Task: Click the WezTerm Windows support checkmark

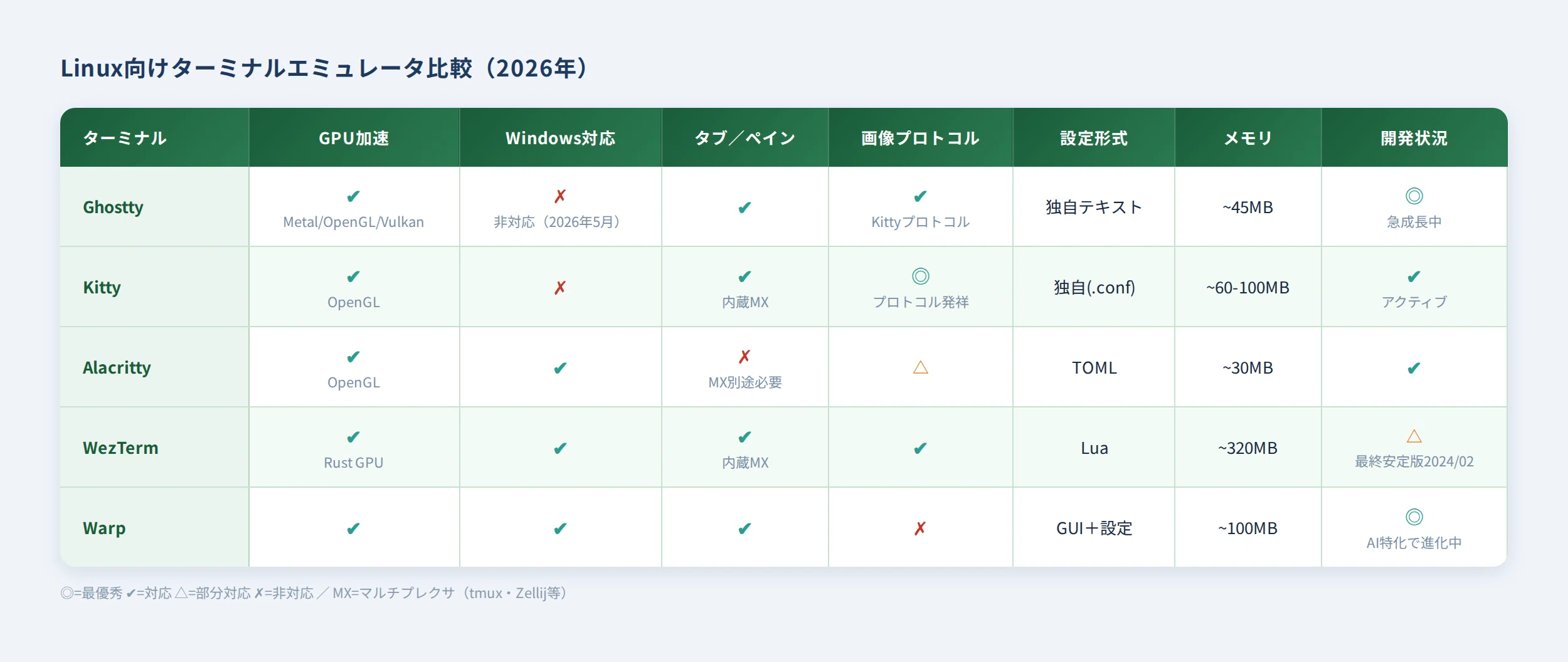Action: coord(560,448)
